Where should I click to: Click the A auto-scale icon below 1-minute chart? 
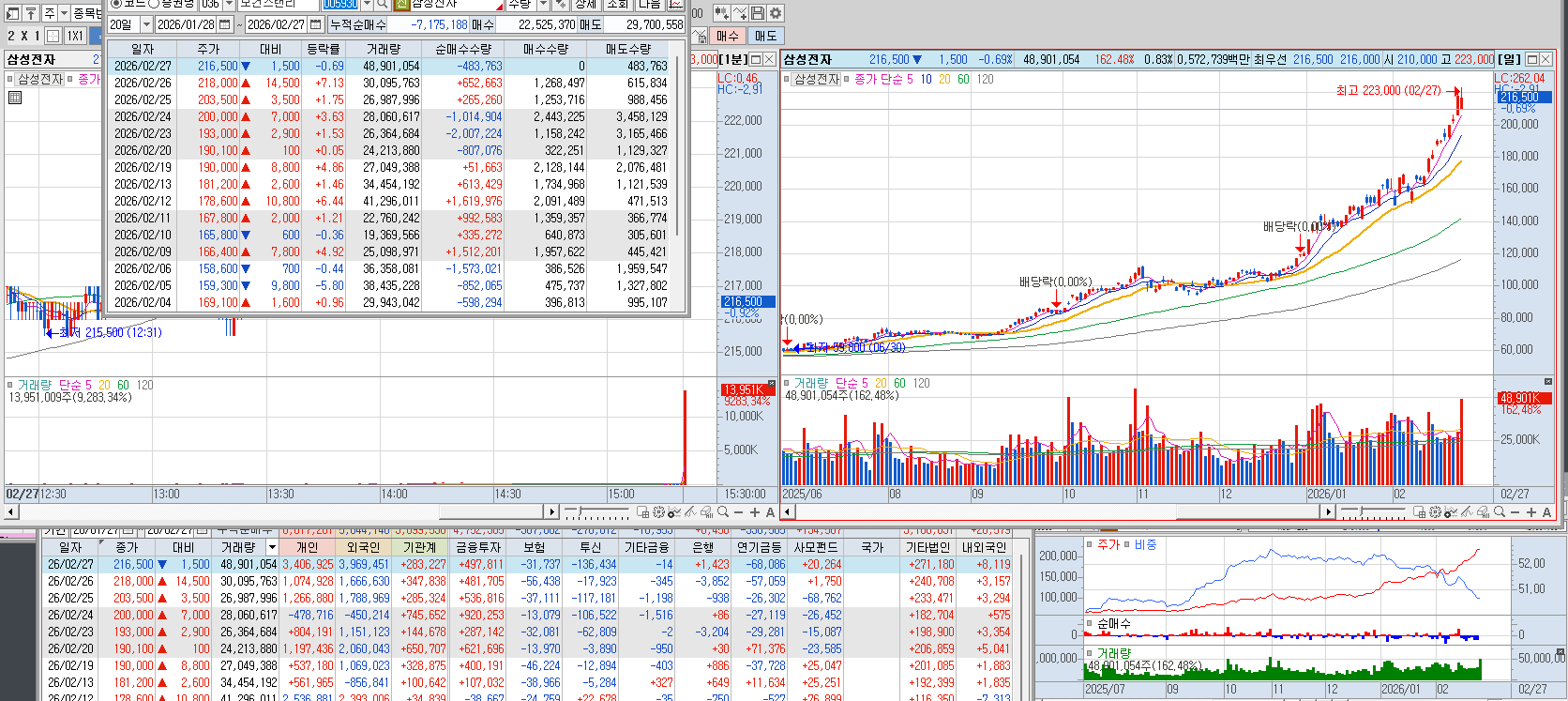point(770,512)
